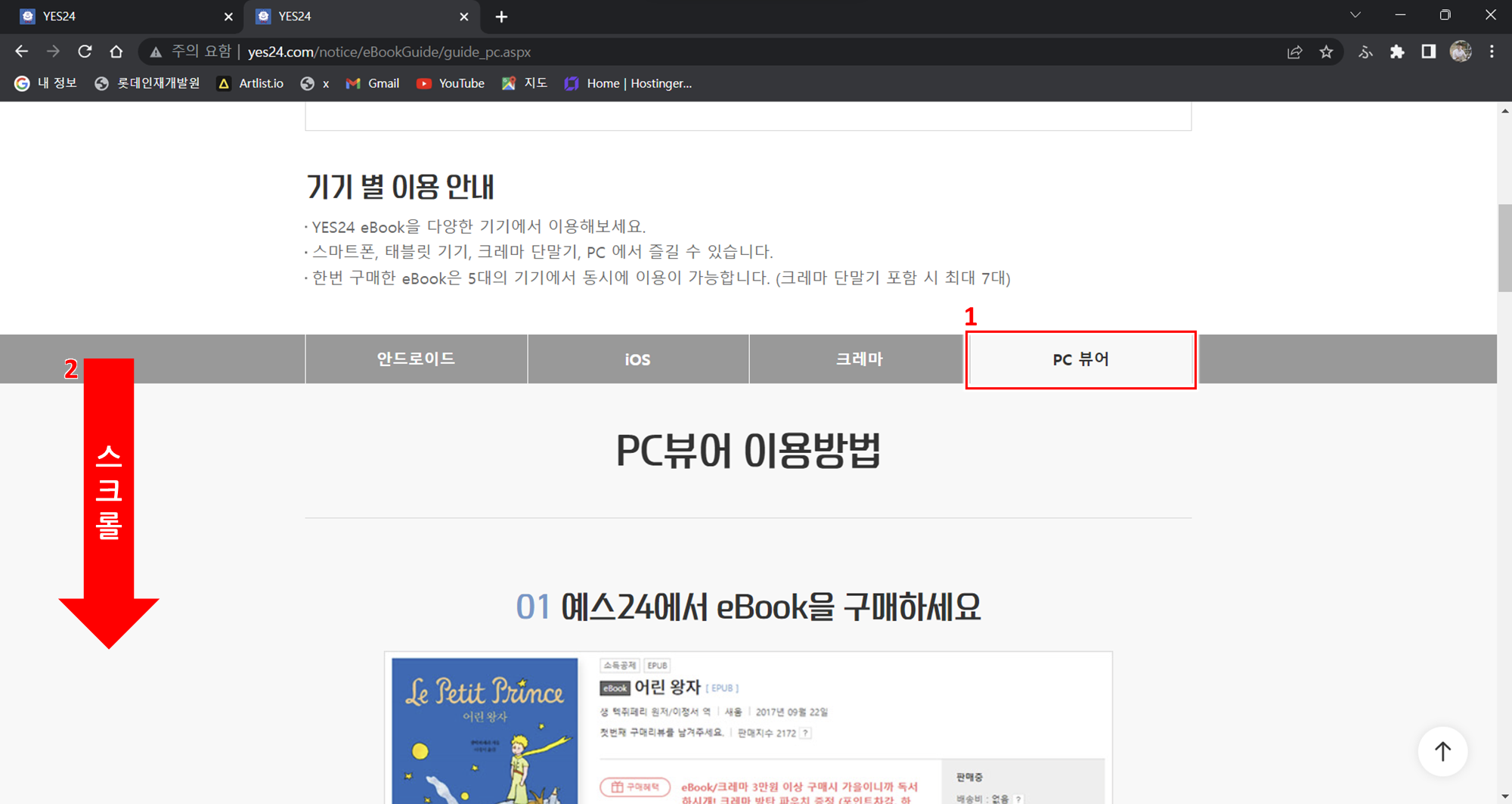Image resolution: width=1512 pixels, height=804 pixels.
Task: Bookmark this page with the star icon
Action: pos(1326,51)
